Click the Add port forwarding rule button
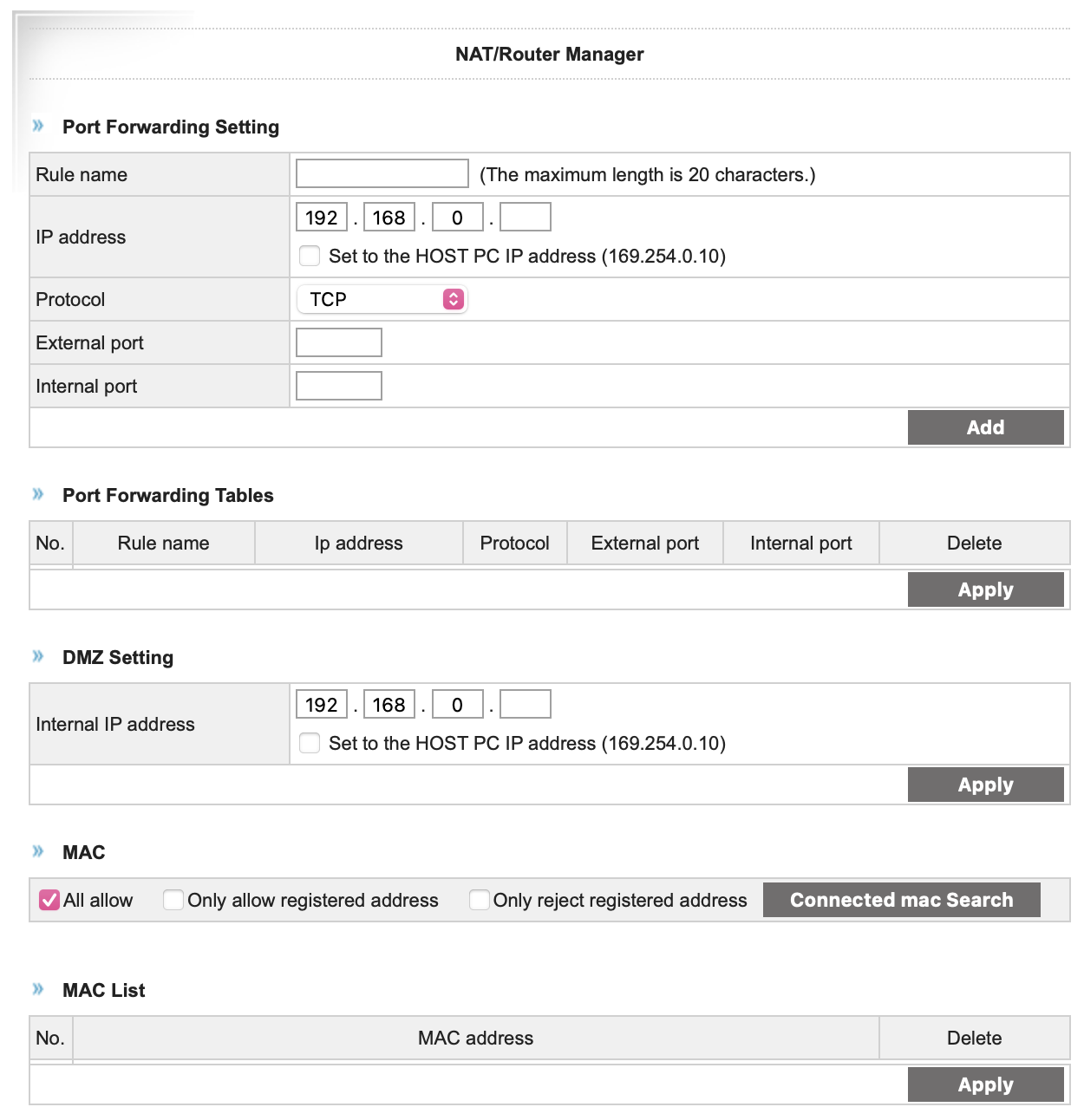 click(985, 427)
